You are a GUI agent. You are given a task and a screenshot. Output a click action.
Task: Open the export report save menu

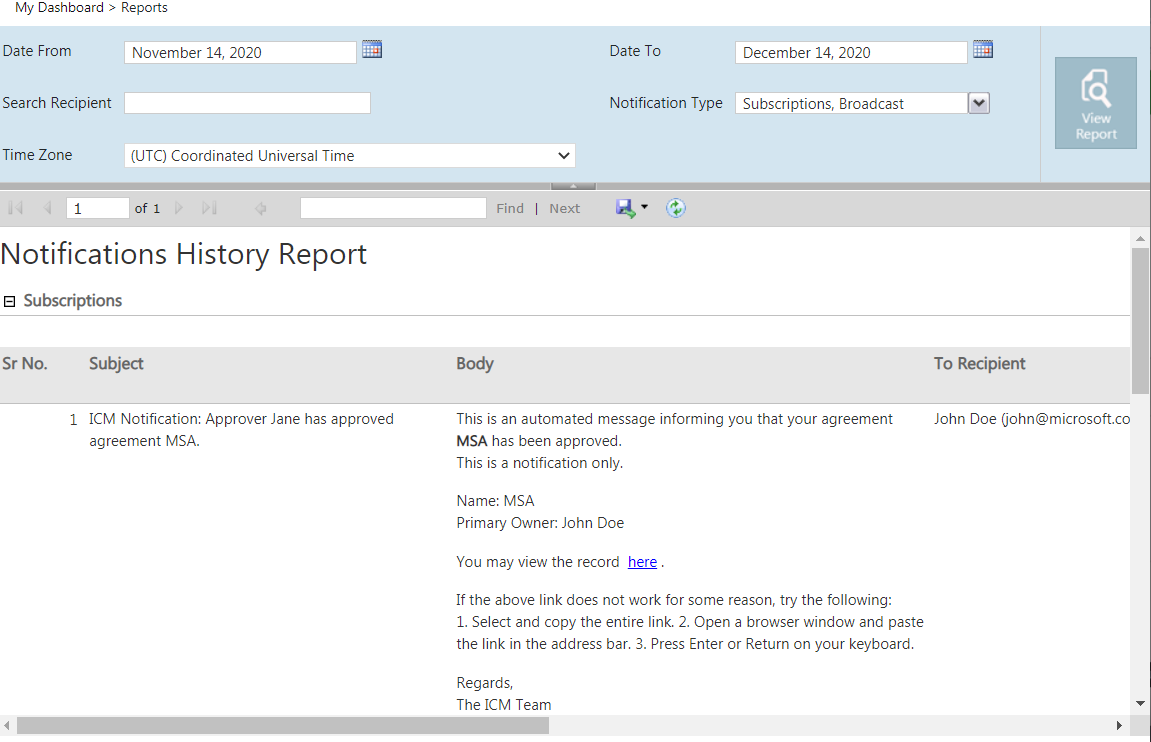pos(632,208)
